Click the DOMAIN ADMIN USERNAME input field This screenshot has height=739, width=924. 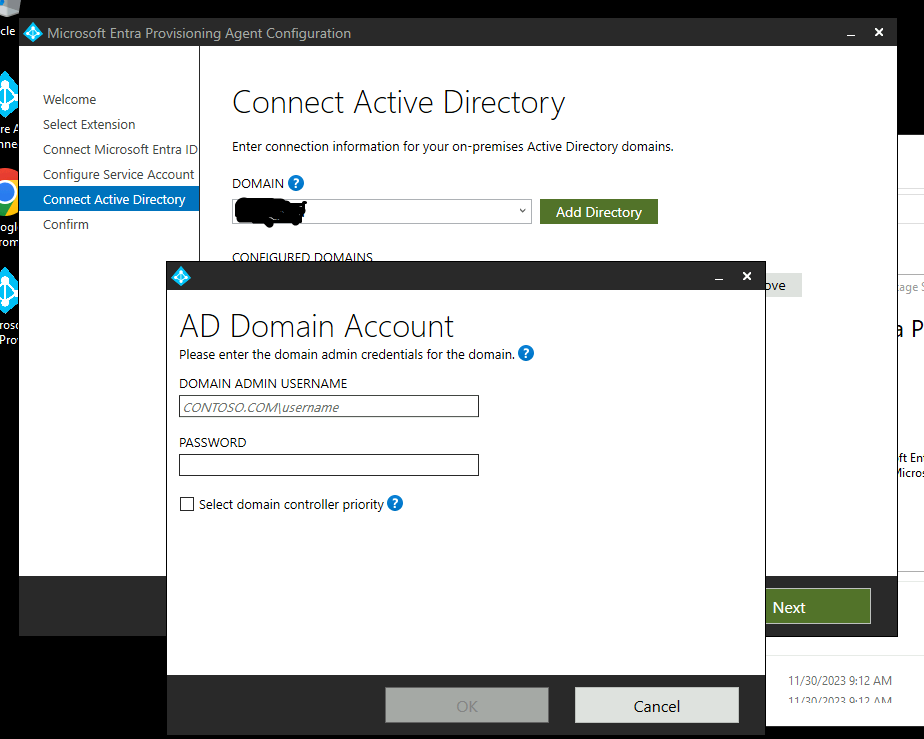[x=328, y=406]
